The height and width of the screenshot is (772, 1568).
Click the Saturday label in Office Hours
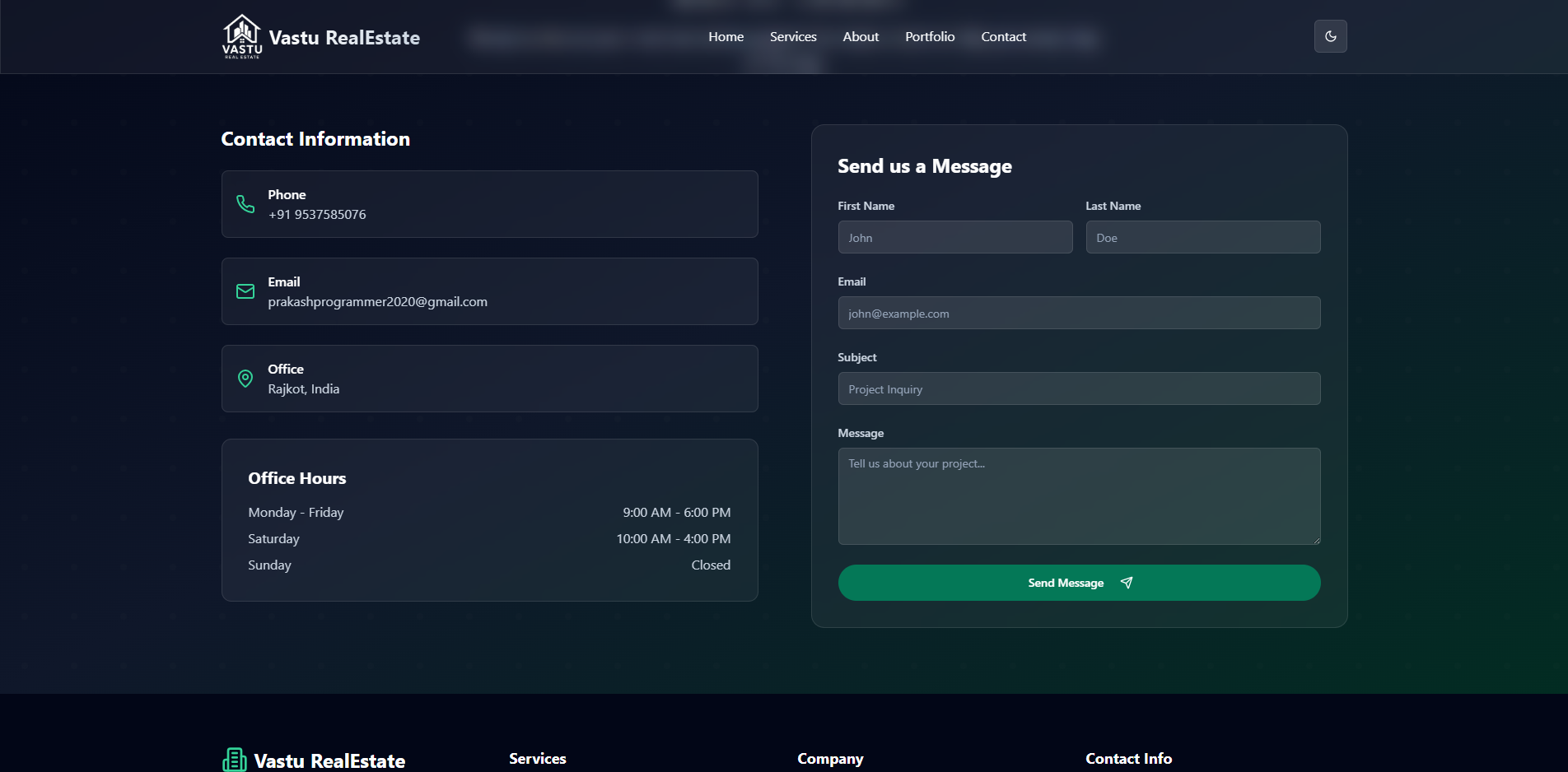tap(273, 538)
